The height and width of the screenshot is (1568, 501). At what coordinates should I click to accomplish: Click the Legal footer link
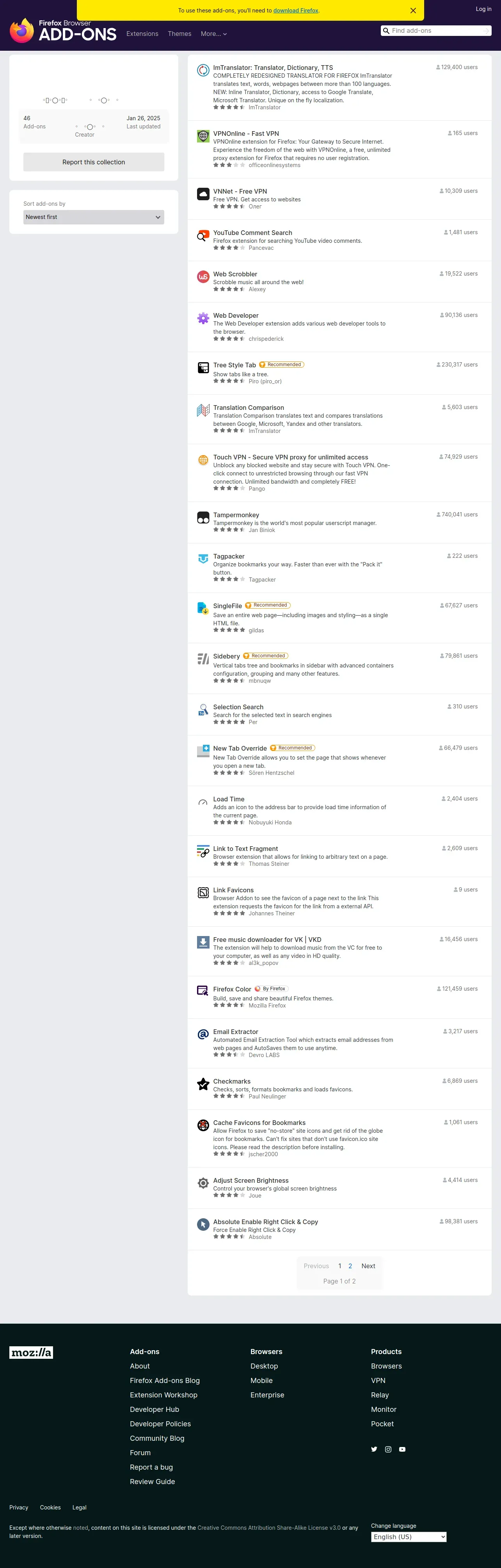(80, 1508)
